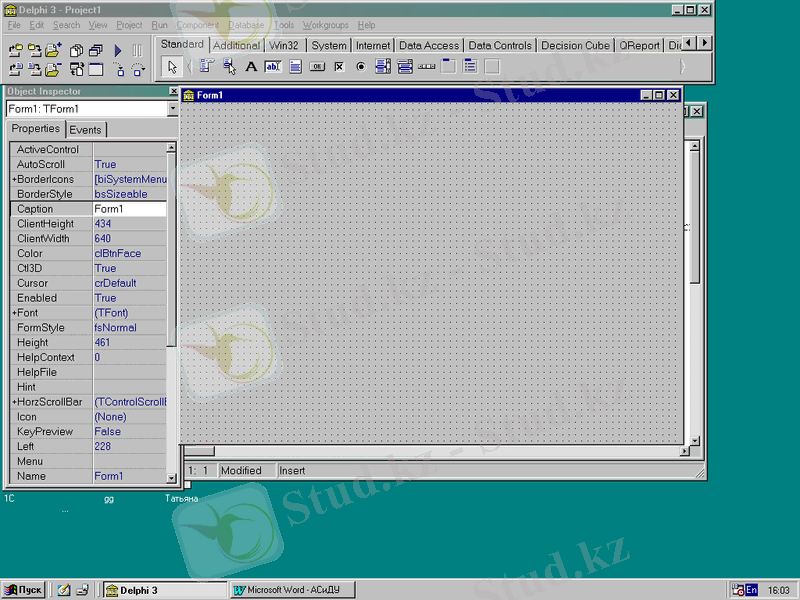Select the ScrollBar component in the palette
The image size is (800, 600).
427,67
